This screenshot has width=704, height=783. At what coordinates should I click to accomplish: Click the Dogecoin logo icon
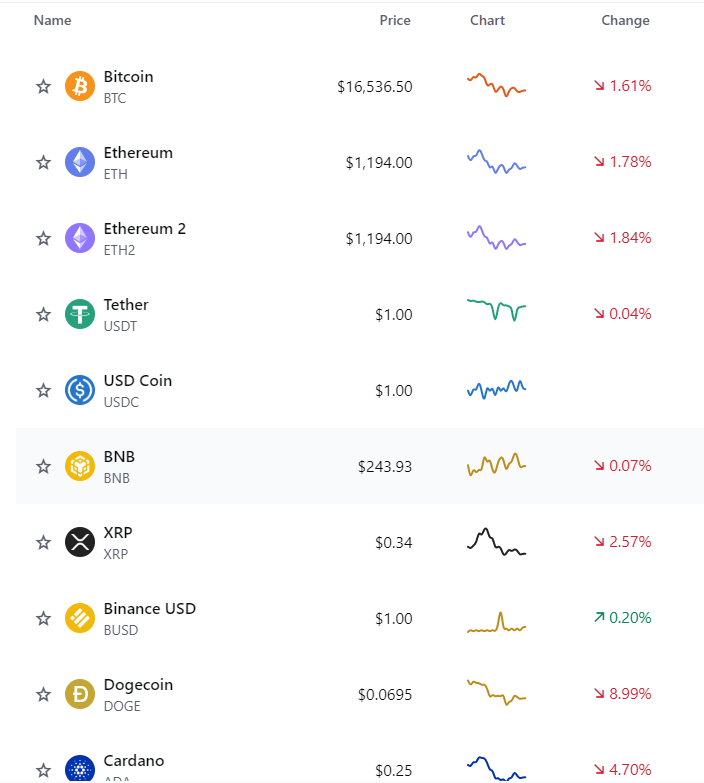coord(80,694)
